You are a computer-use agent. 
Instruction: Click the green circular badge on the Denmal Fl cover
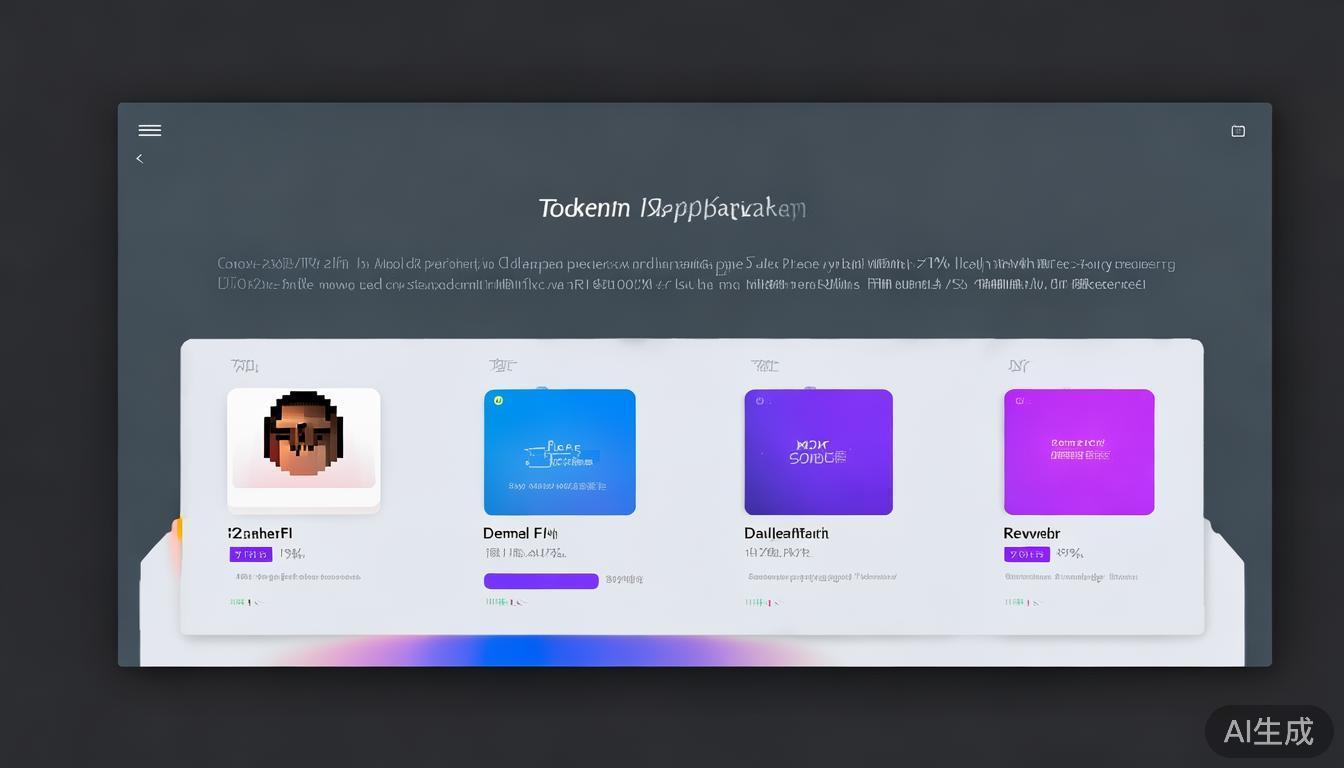point(498,400)
